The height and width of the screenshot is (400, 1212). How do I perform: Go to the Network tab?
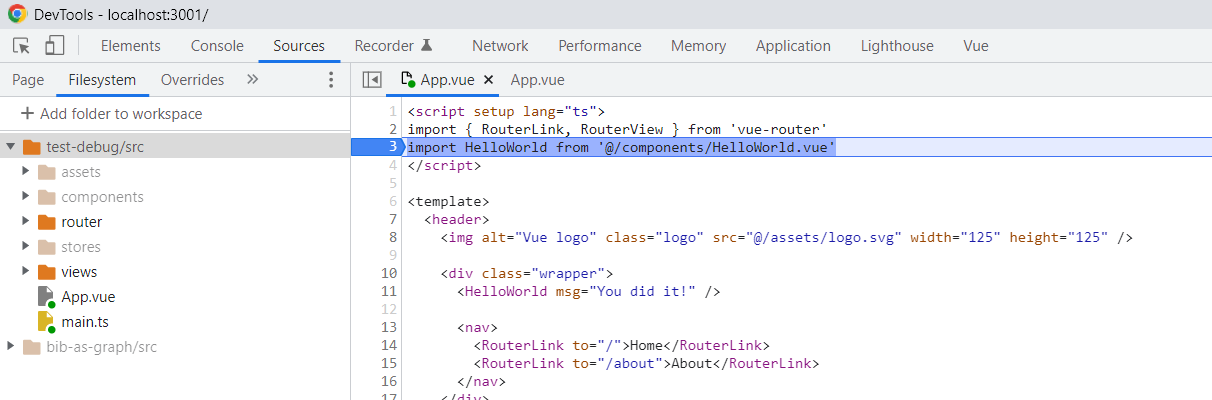500,46
